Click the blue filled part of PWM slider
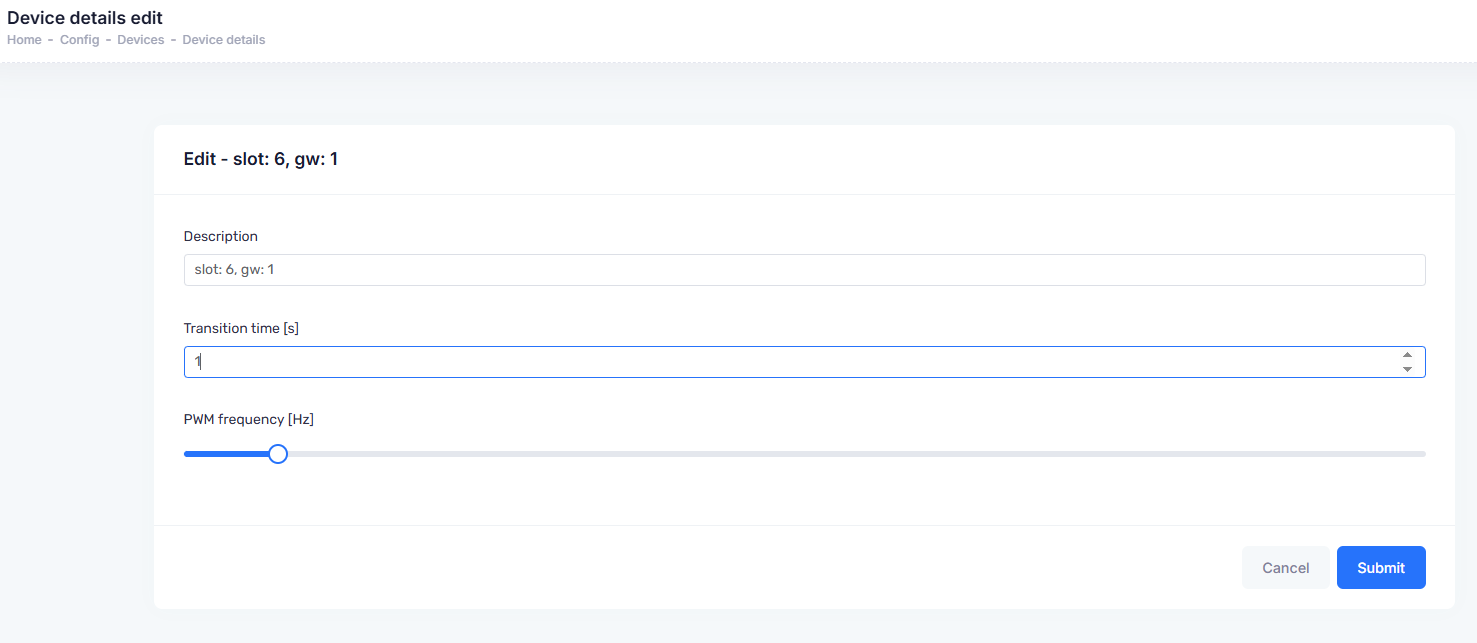 [227, 454]
